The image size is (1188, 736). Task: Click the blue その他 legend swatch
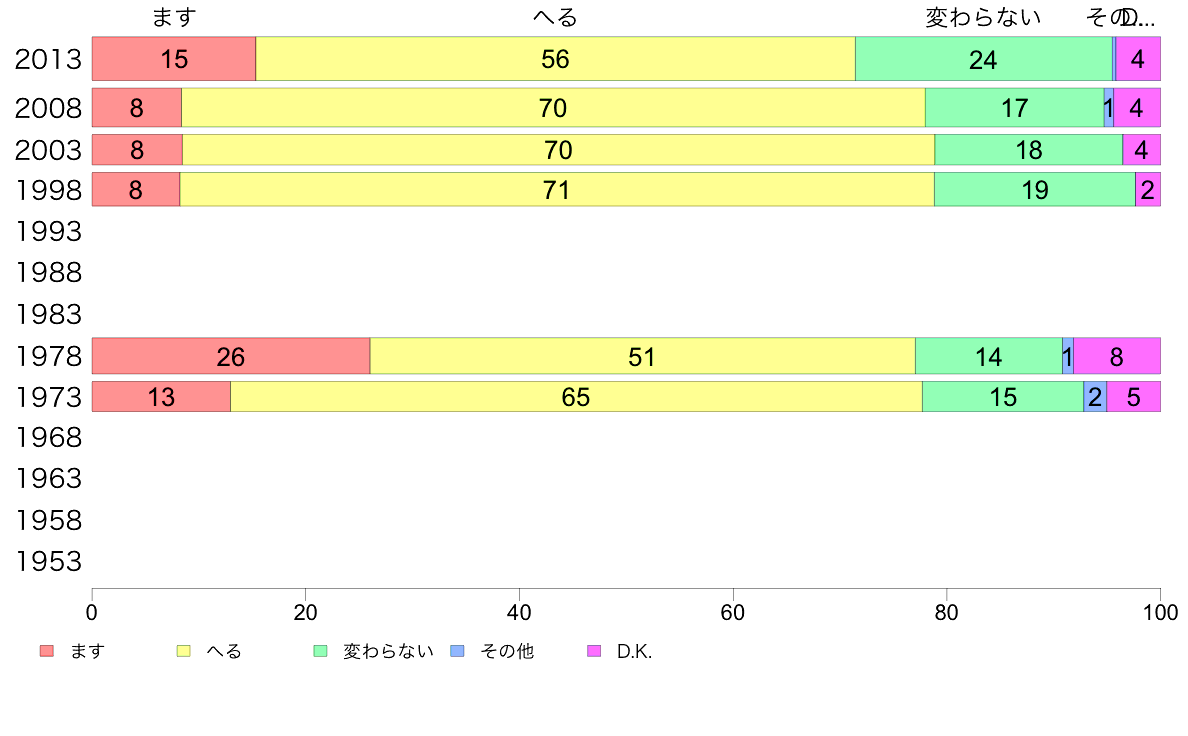[x=458, y=651]
